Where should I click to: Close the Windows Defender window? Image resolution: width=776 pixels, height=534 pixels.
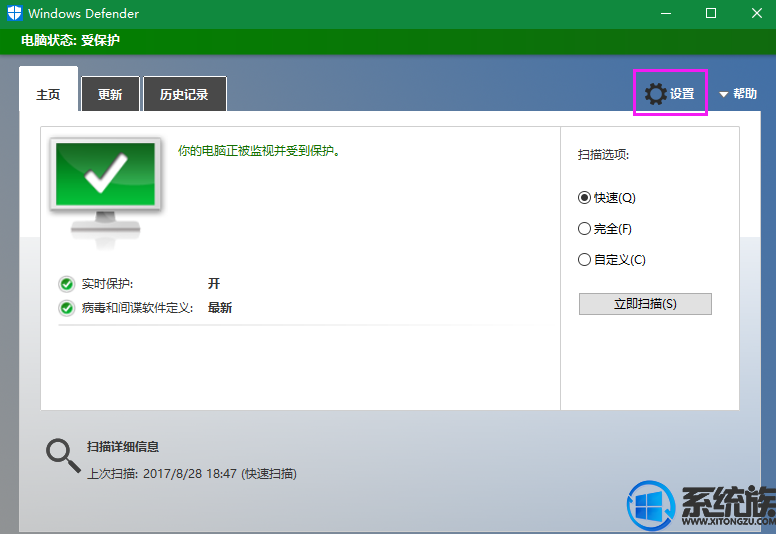[757, 13]
